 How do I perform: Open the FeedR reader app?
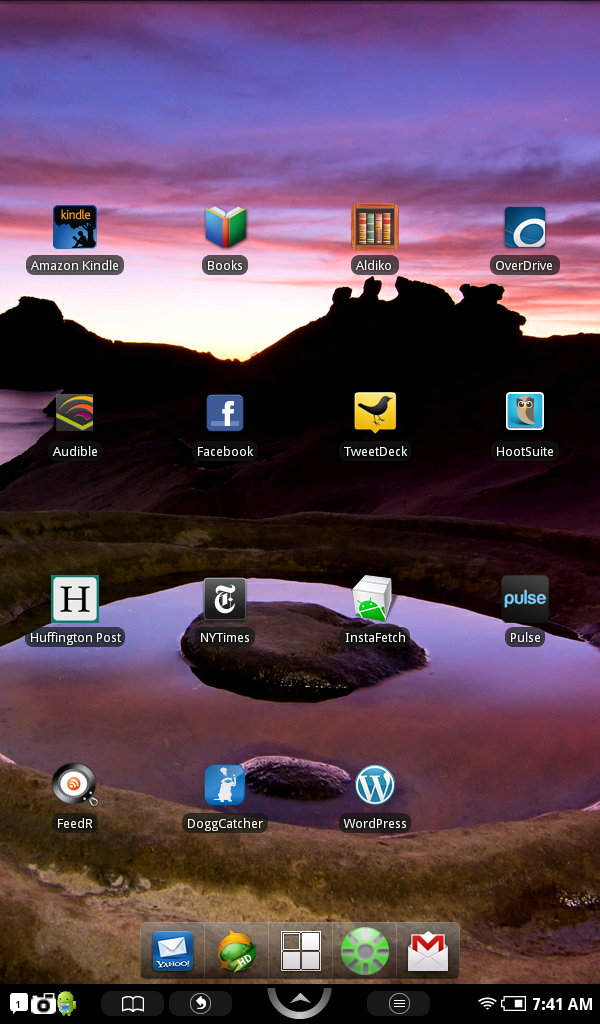(75, 785)
